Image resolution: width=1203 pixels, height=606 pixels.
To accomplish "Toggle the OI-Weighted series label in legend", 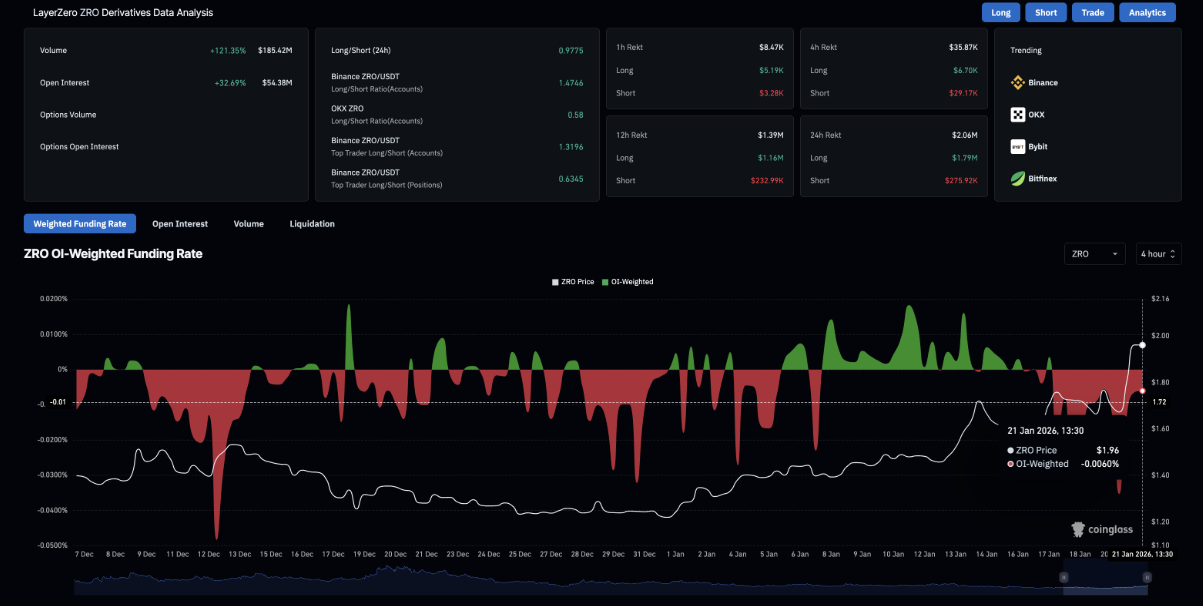I will (632, 282).
